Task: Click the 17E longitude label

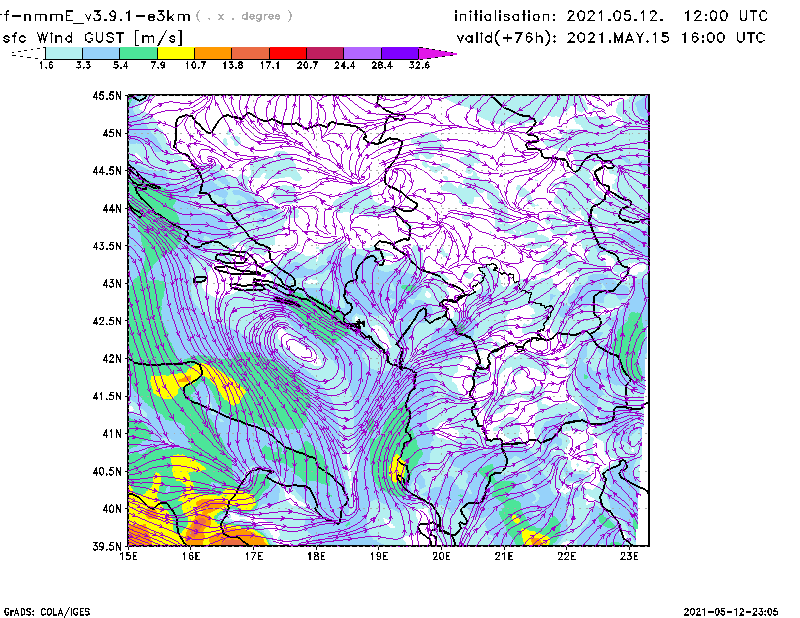Action: pos(254,556)
